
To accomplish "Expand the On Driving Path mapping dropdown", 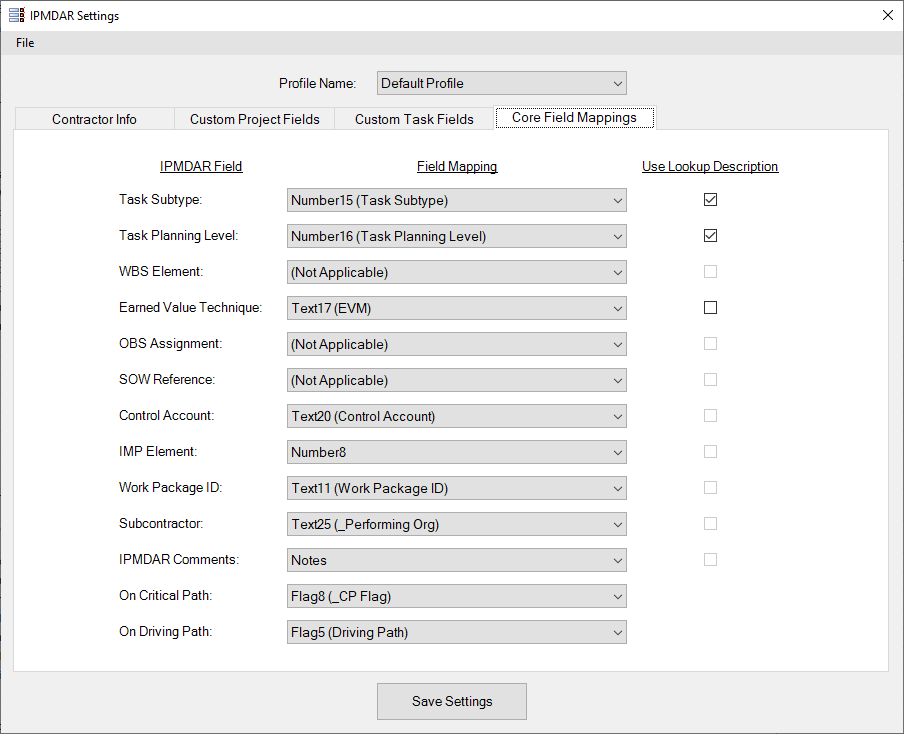I will [456, 632].
